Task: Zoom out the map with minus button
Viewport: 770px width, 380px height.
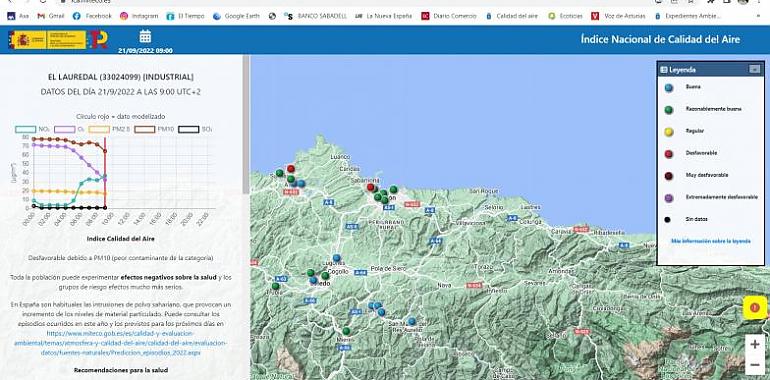Action: pyautogui.click(x=755, y=365)
